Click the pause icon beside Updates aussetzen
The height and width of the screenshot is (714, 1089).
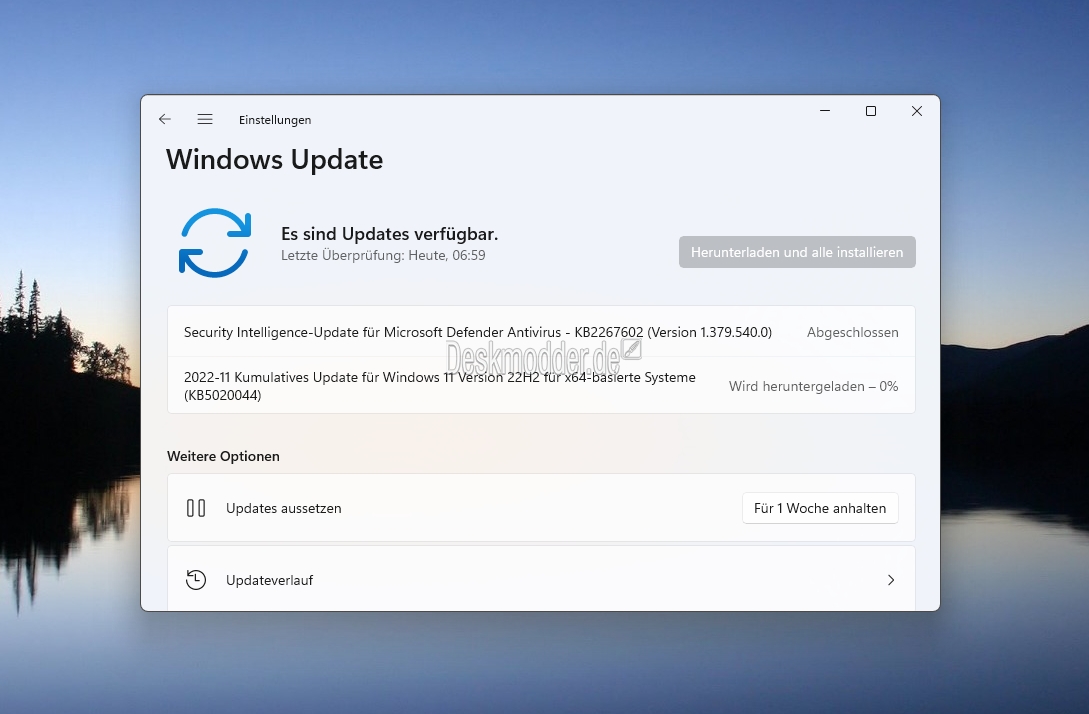coord(196,508)
